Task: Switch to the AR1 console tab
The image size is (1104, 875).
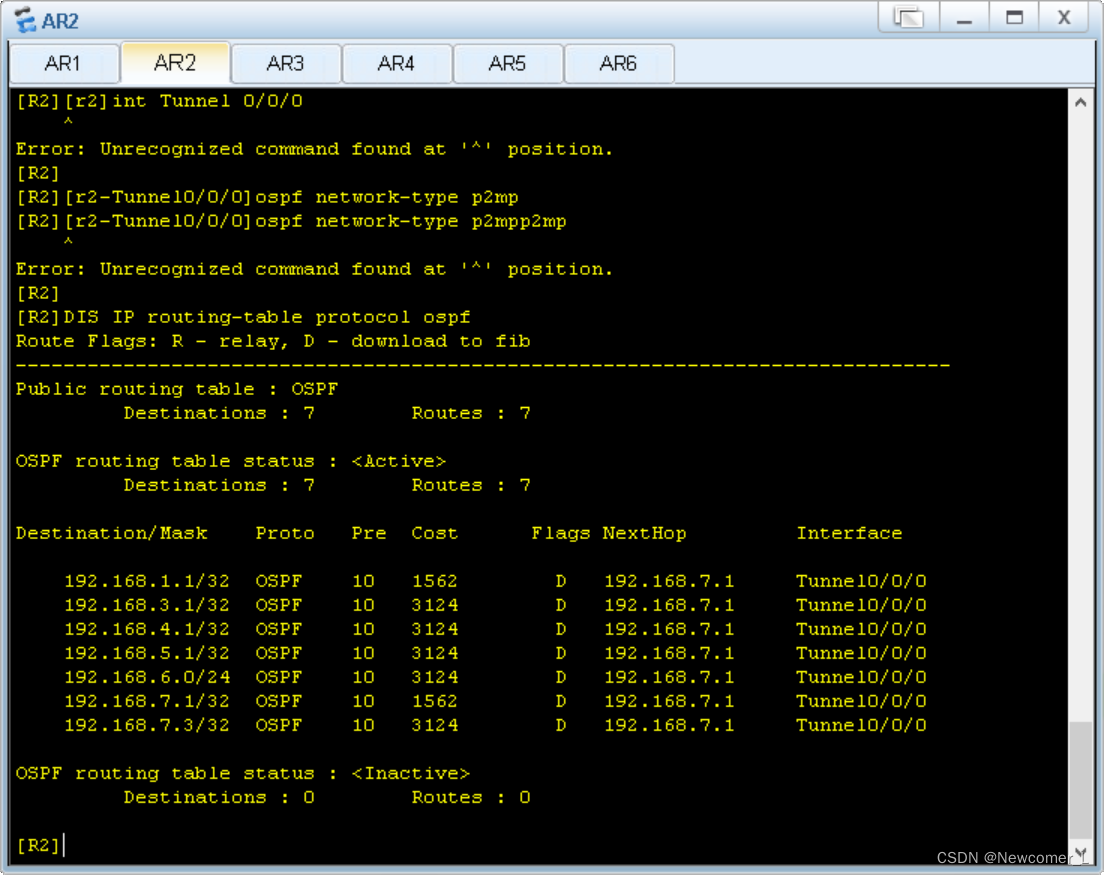Action: click(x=64, y=63)
